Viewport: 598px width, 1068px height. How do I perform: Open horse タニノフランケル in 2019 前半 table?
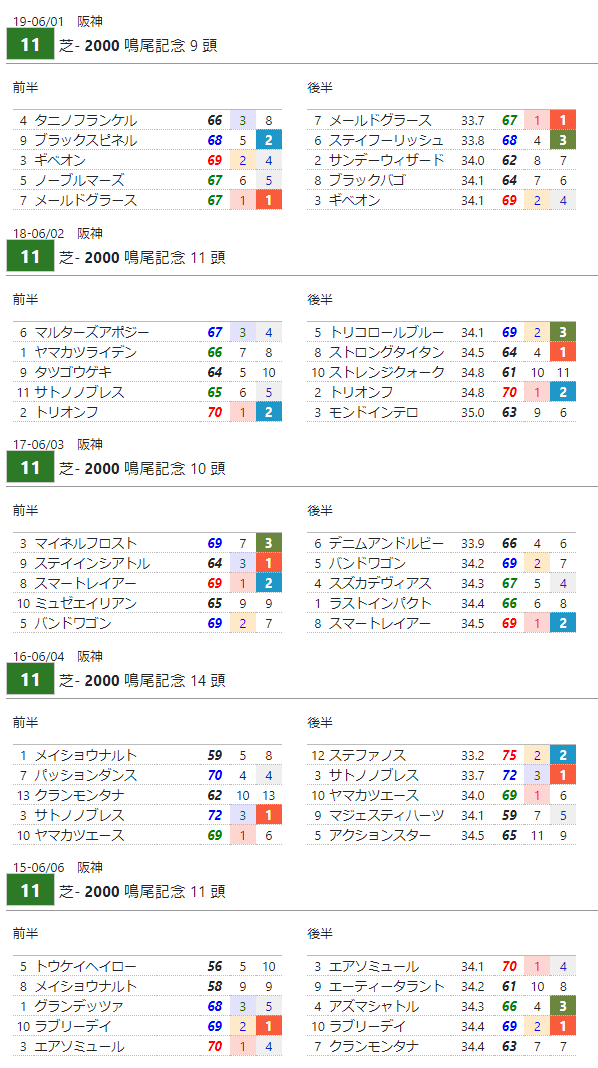point(86,121)
